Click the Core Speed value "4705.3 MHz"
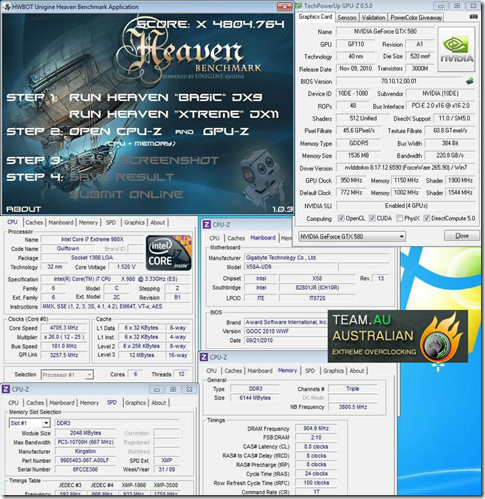485x499 pixels. click(64, 328)
